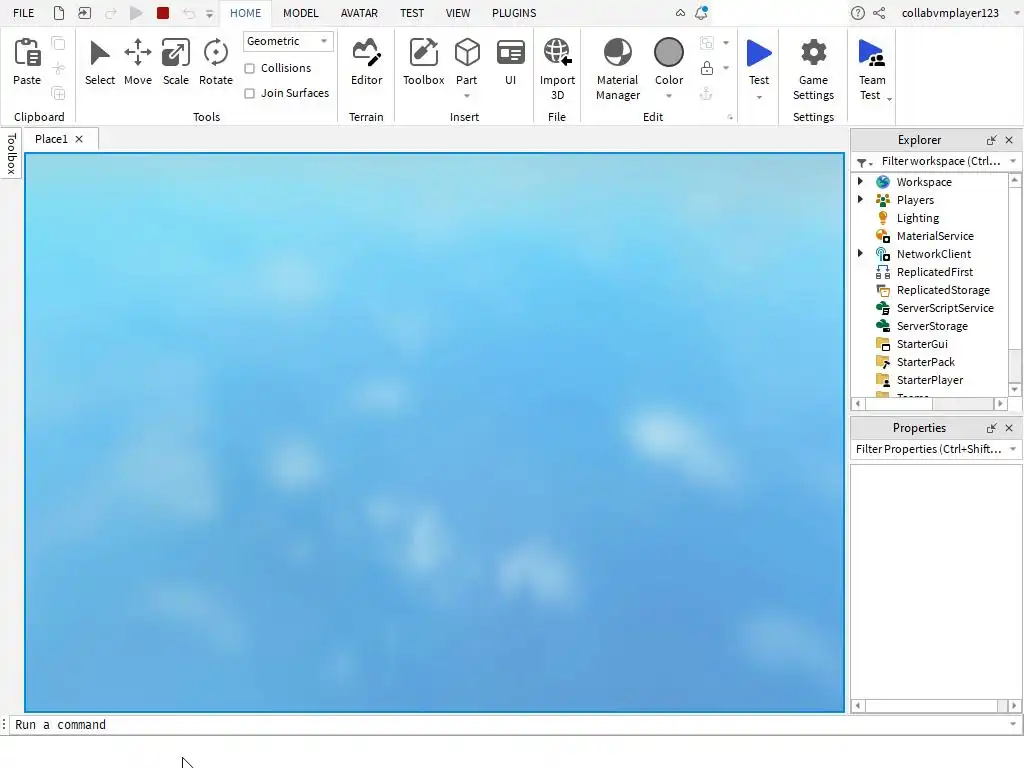Click the group icon in Edit group
The image size is (1024, 768).
pyautogui.click(x=707, y=43)
